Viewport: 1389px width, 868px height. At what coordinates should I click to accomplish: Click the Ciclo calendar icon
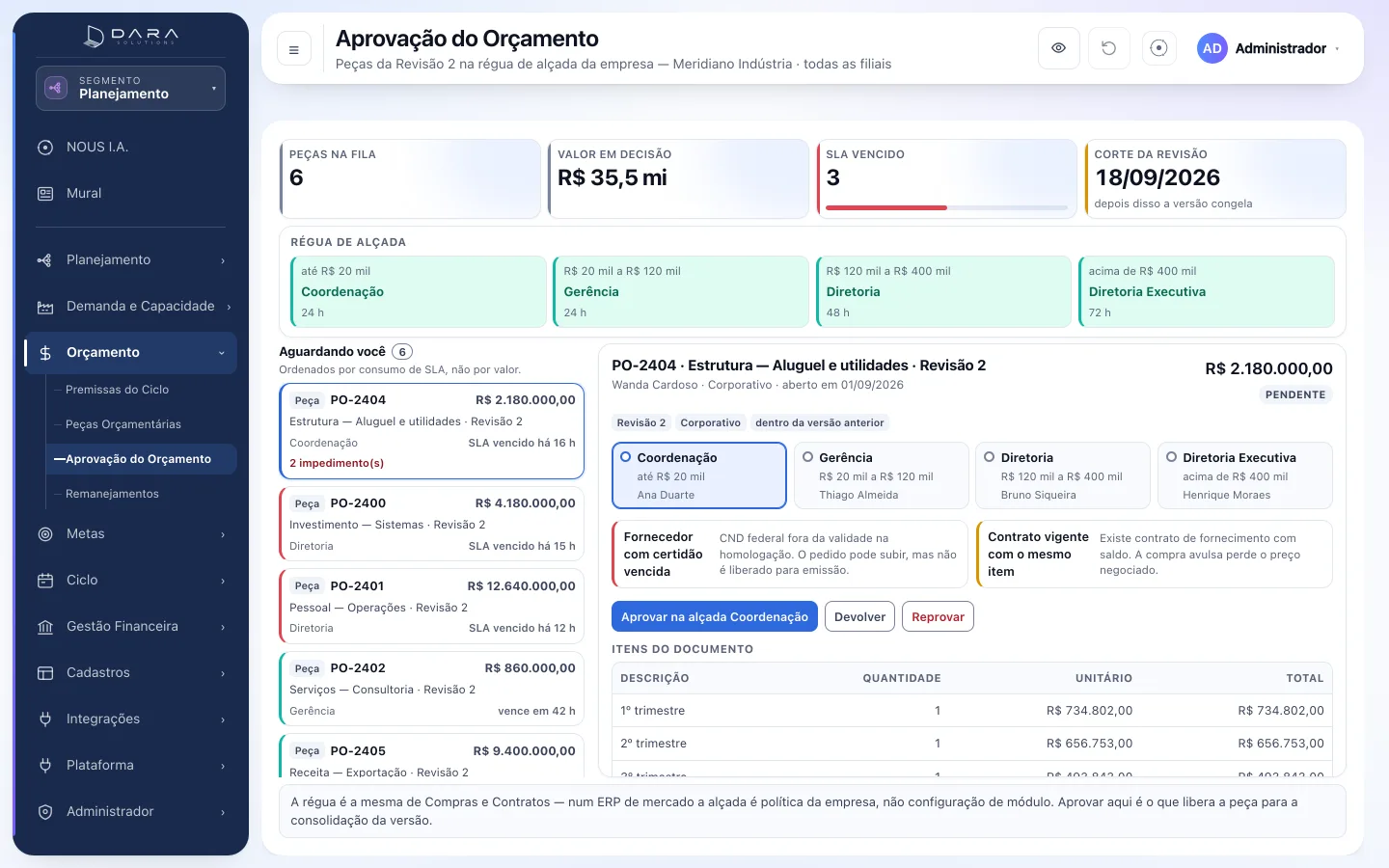coord(44,581)
